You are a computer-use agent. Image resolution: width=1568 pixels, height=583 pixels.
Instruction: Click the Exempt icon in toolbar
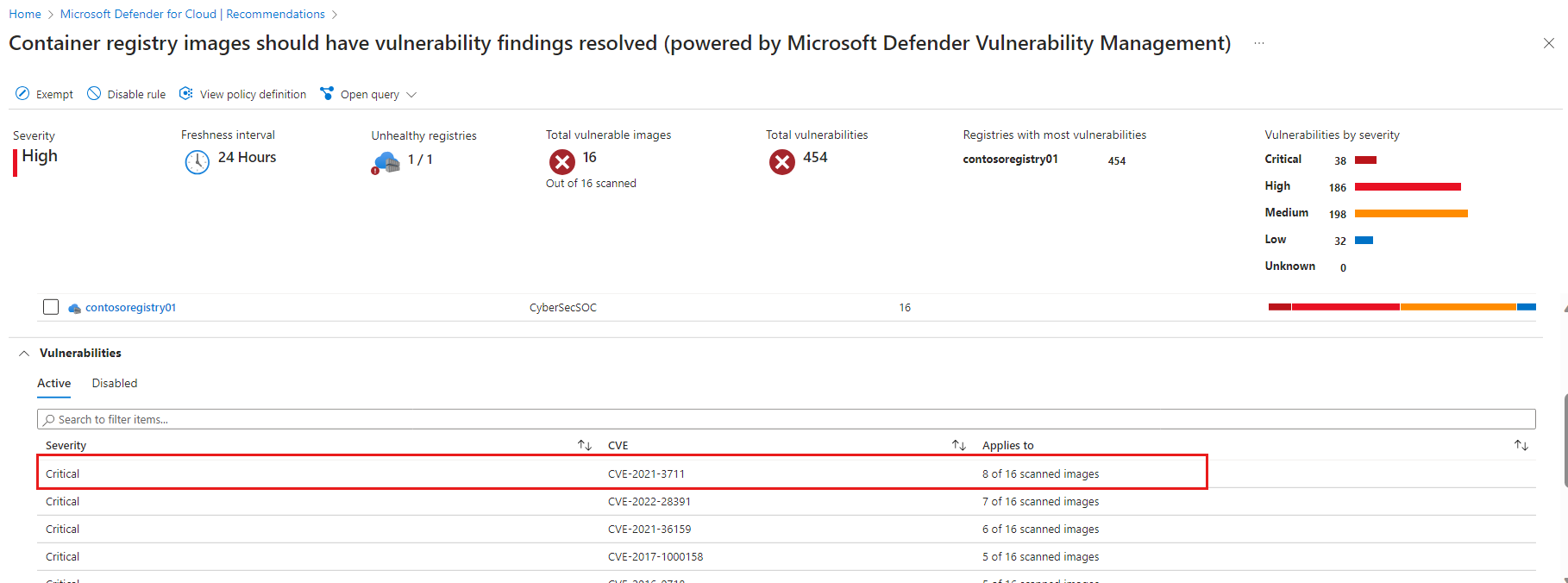click(22, 94)
